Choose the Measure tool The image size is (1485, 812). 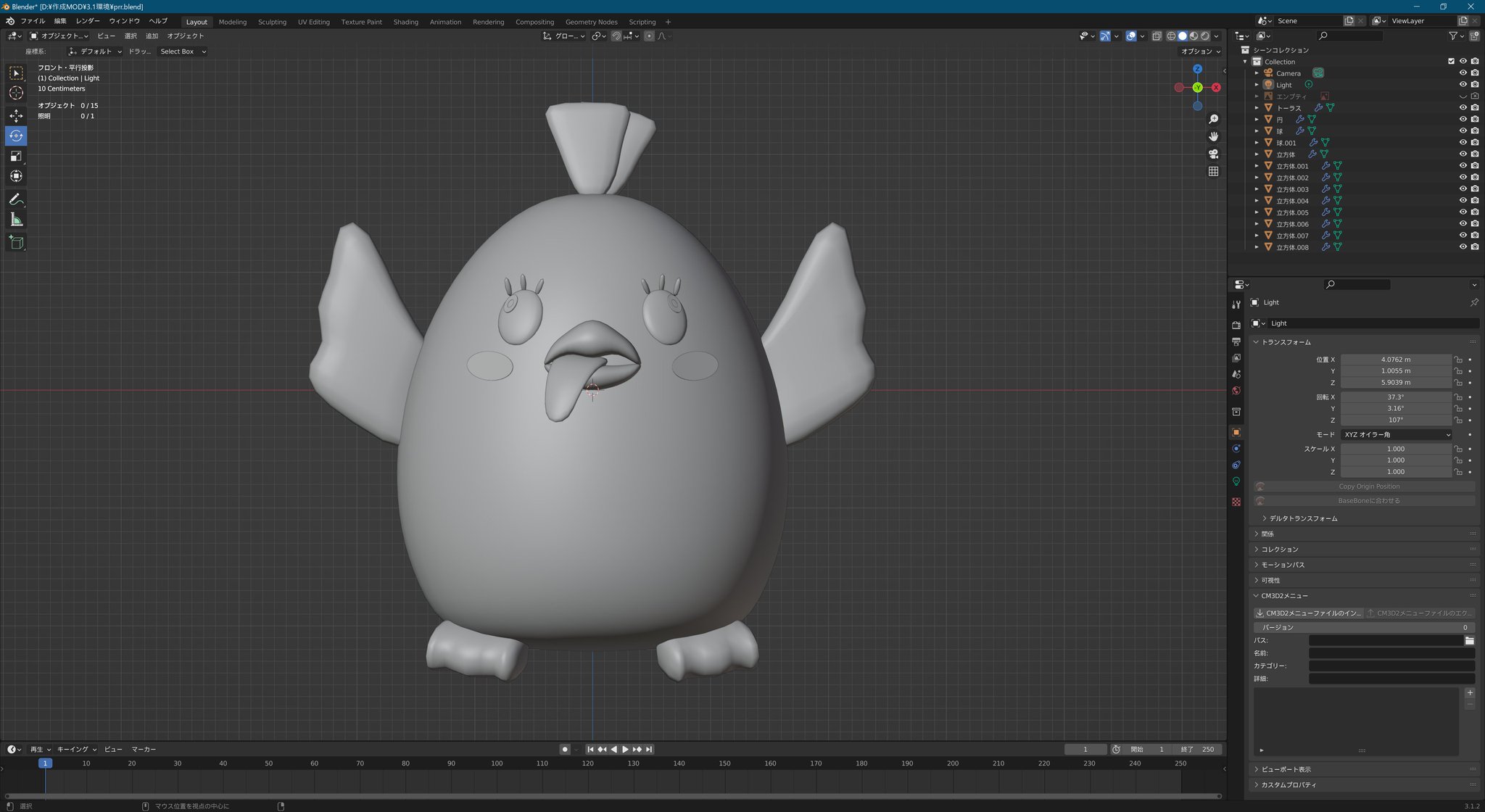16,220
